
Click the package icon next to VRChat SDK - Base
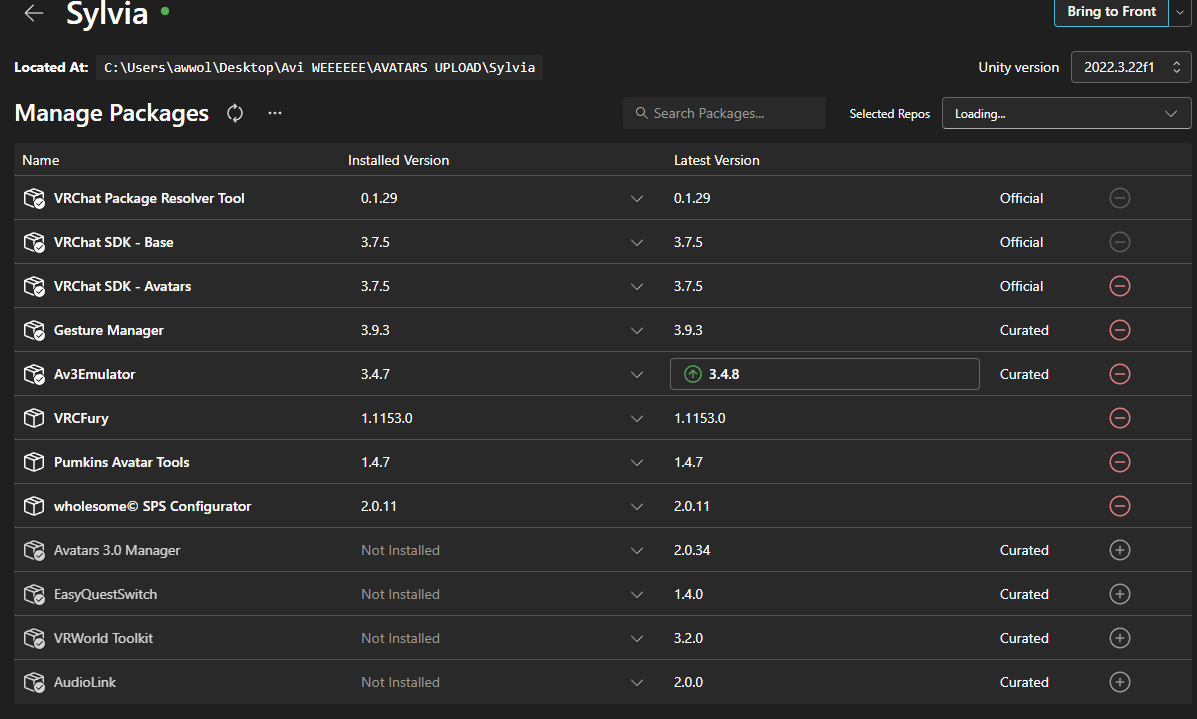point(34,242)
